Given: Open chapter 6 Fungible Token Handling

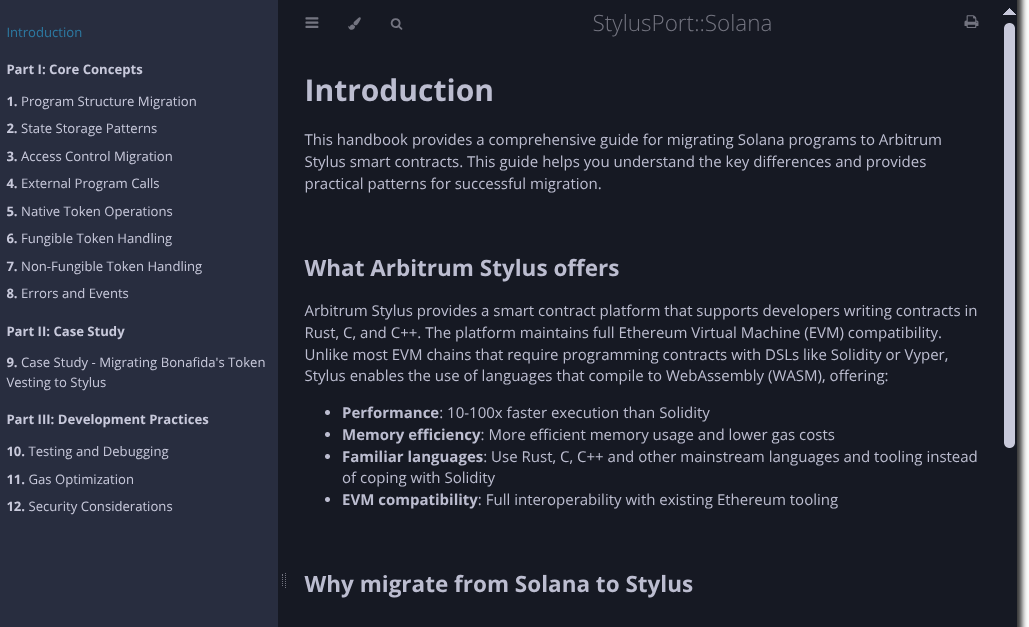Looking at the screenshot, I should coord(89,239).
